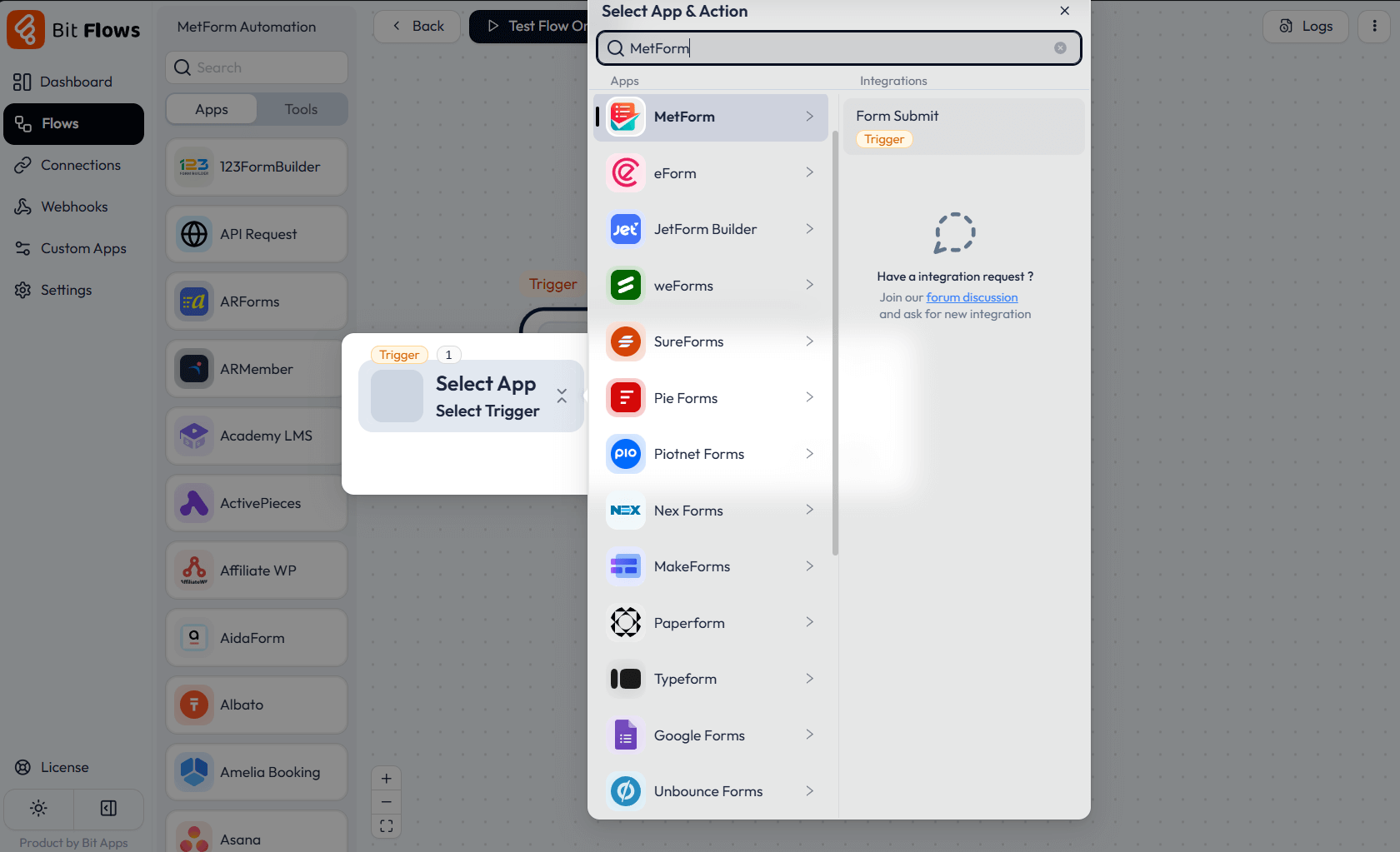This screenshot has height=852, width=1400.
Task: Click the SureForms app icon
Action: pyautogui.click(x=625, y=341)
